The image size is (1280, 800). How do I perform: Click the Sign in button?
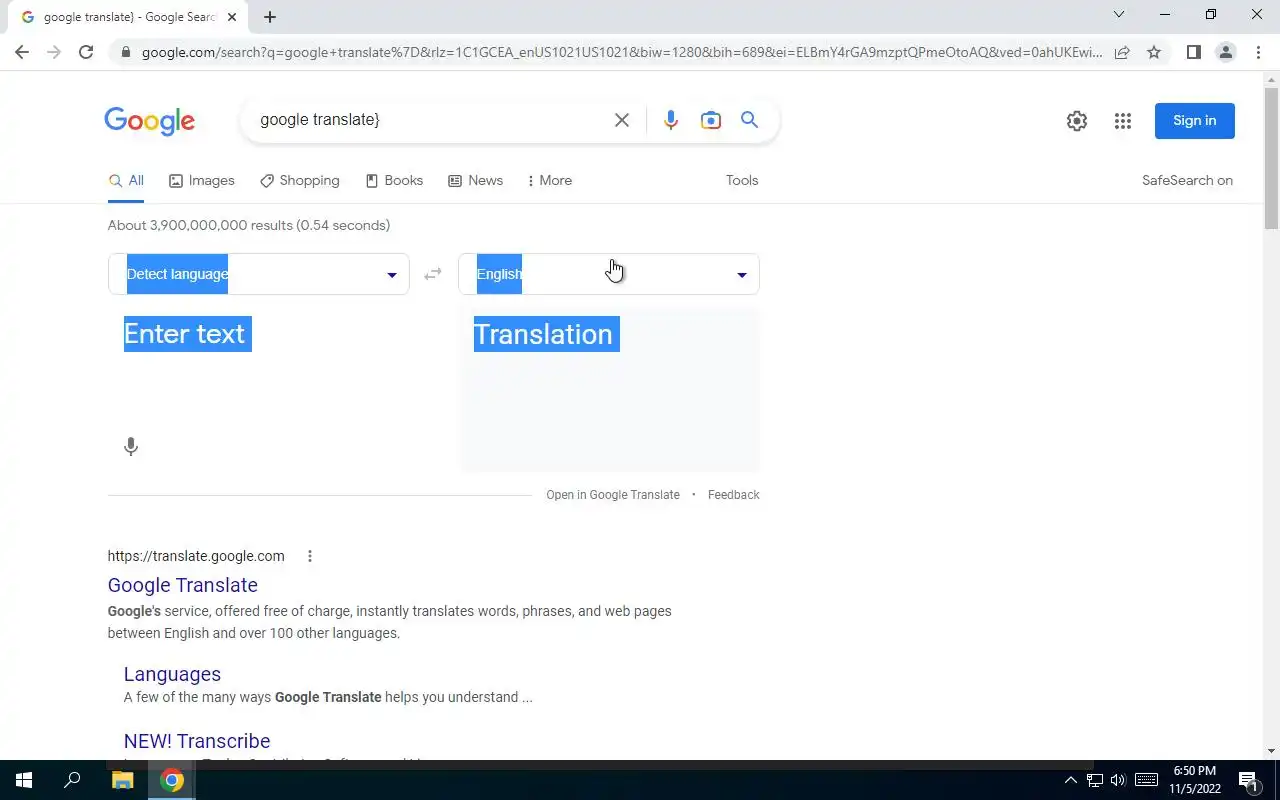pyautogui.click(x=1195, y=121)
